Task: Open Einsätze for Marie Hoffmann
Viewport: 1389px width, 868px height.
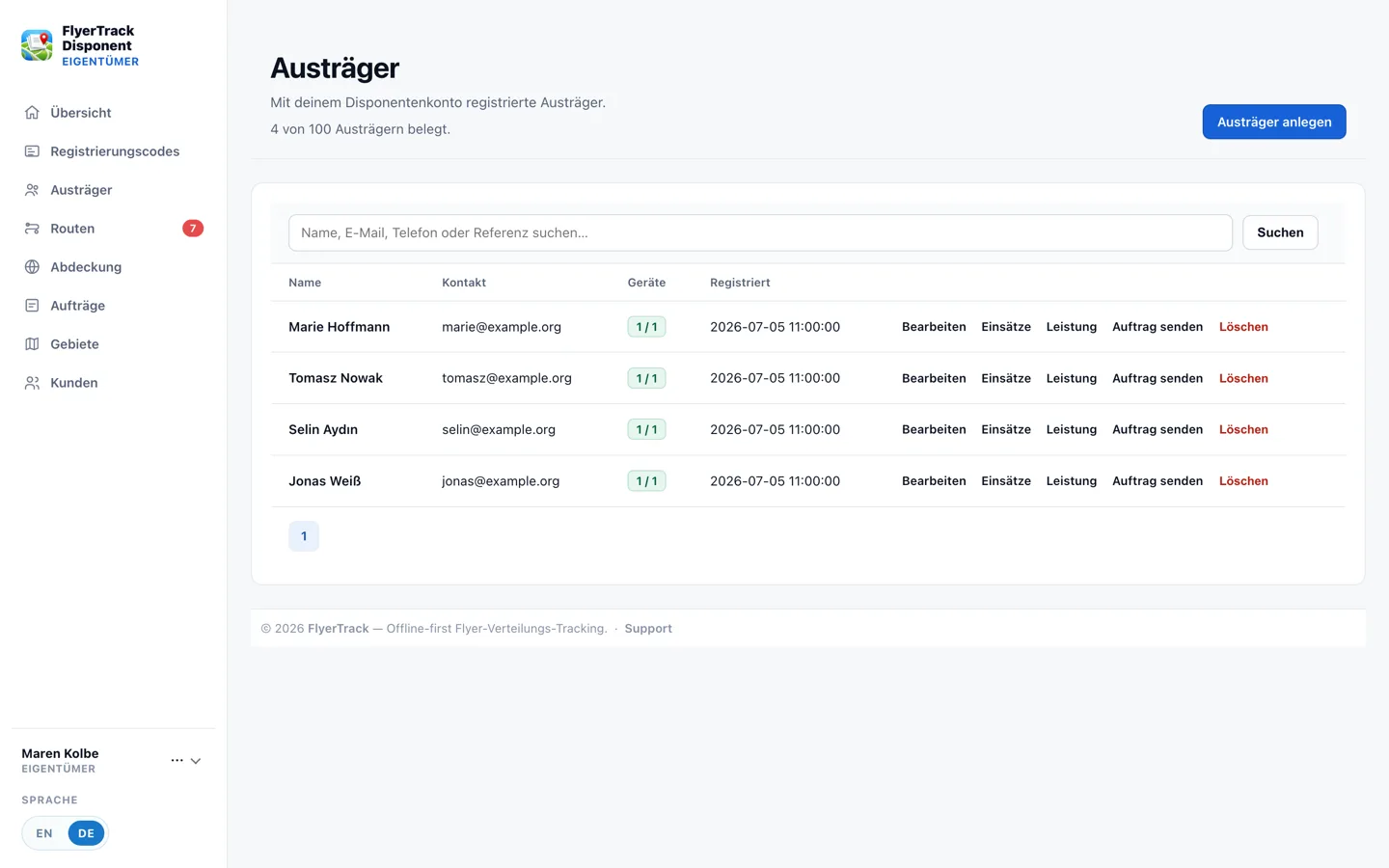Action: pos(1006,327)
